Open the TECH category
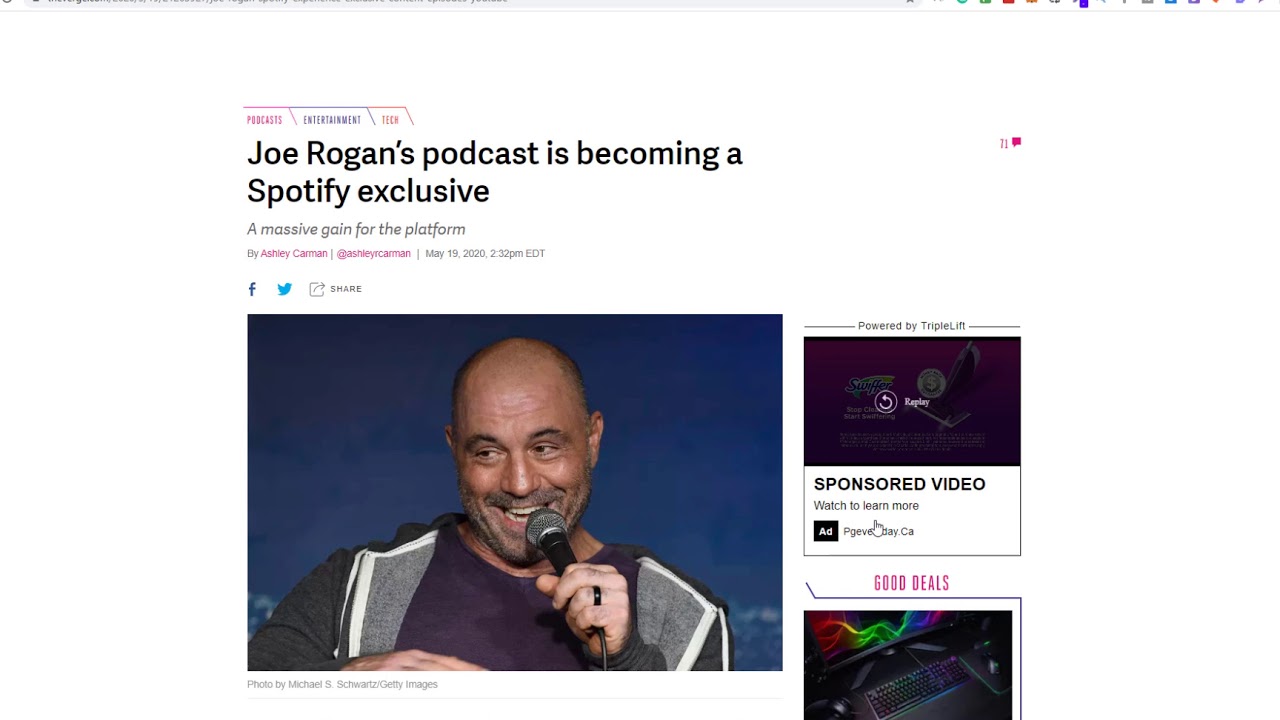1280x720 pixels. [x=390, y=120]
